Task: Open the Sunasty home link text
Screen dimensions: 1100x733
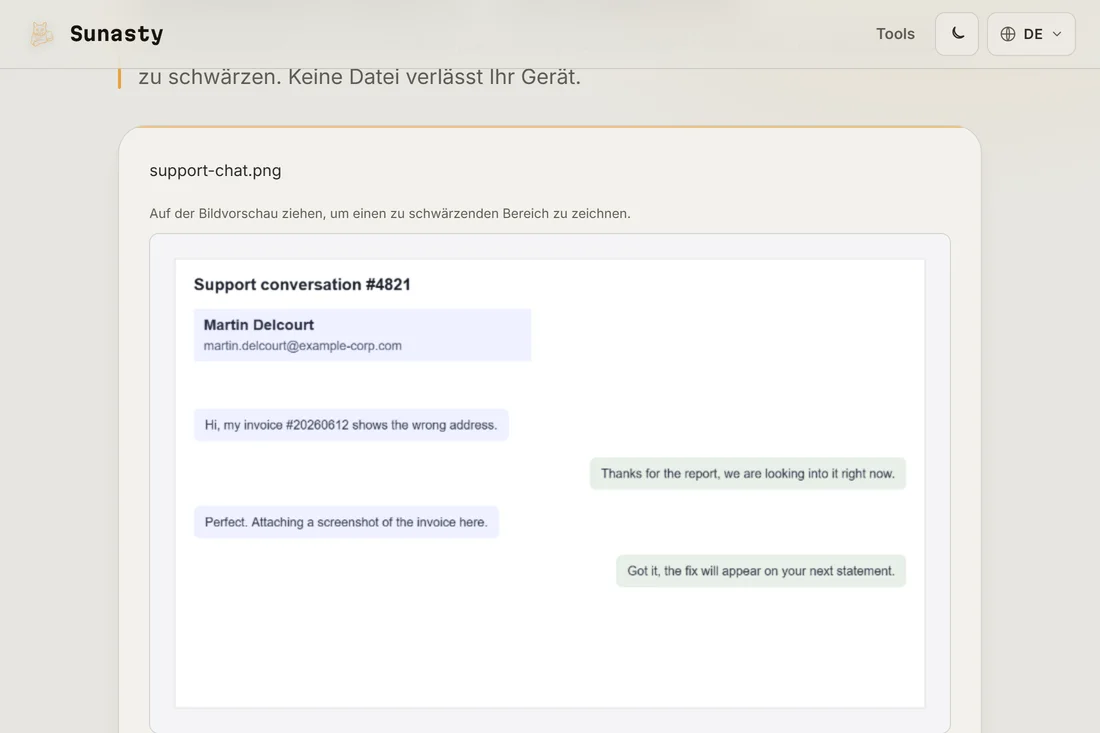Action: 116,34
